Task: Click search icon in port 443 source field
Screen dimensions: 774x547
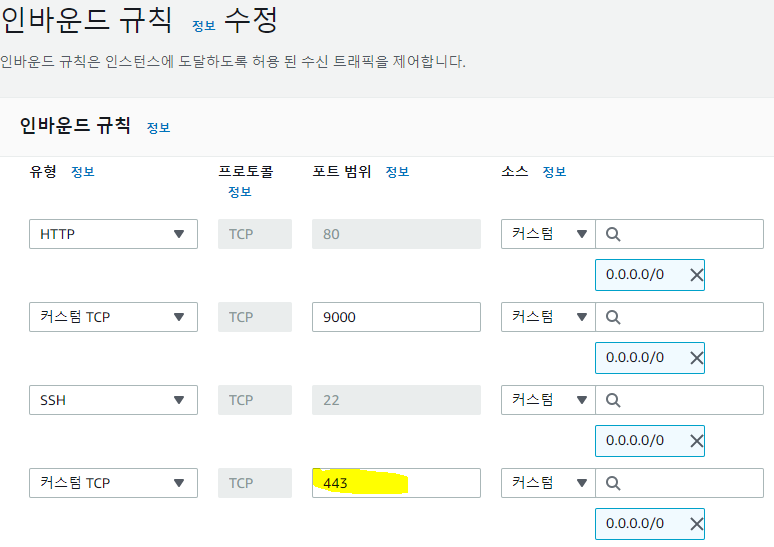Action: point(613,483)
